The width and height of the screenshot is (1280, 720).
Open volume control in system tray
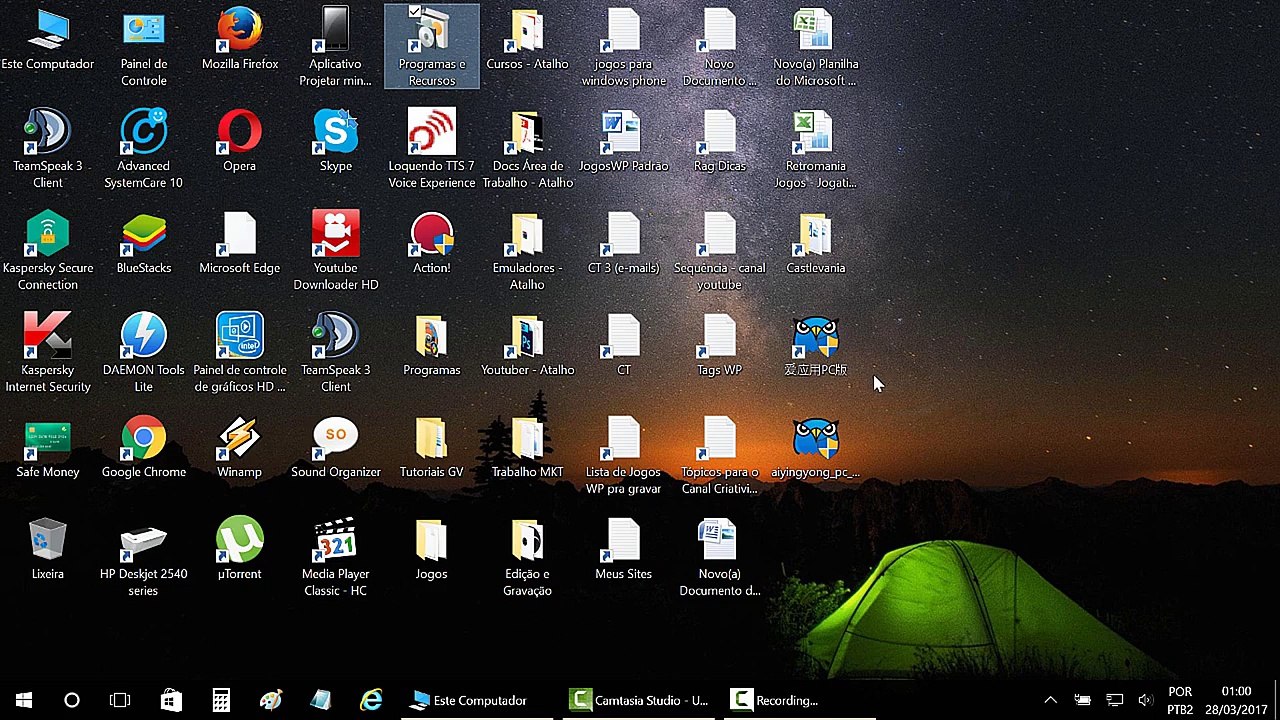point(1146,700)
